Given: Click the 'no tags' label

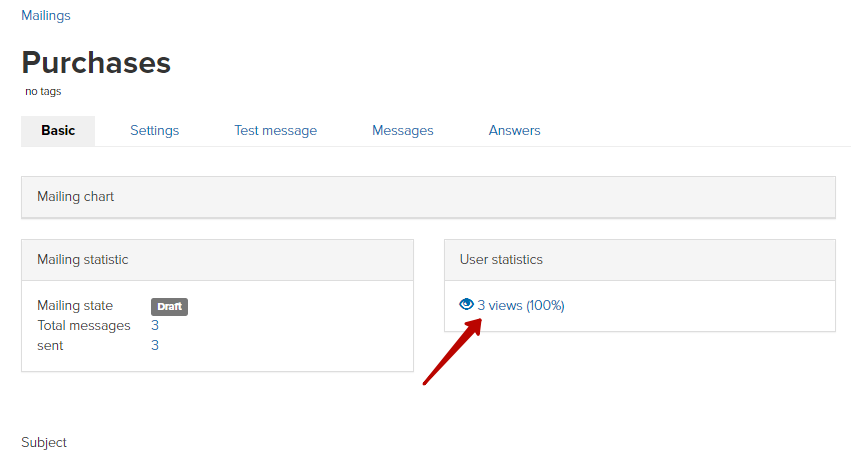Looking at the screenshot, I should (43, 92).
